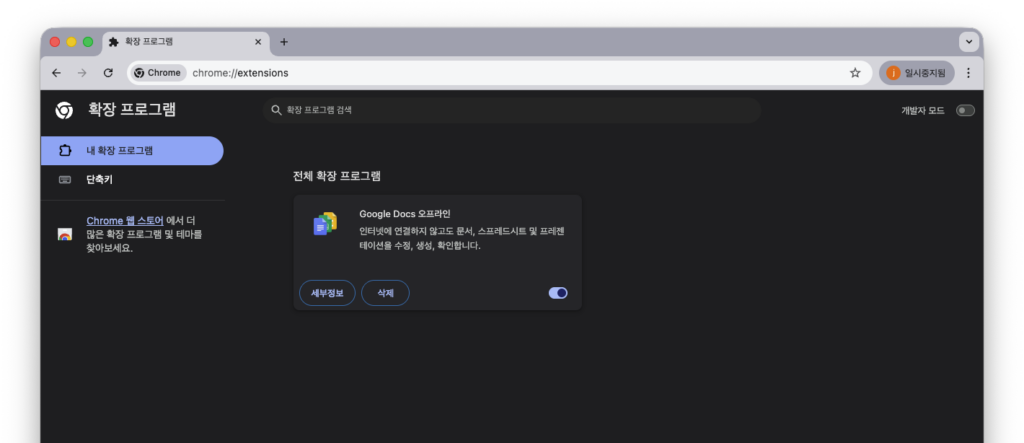Click the 삭제 button

tap(385, 293)
